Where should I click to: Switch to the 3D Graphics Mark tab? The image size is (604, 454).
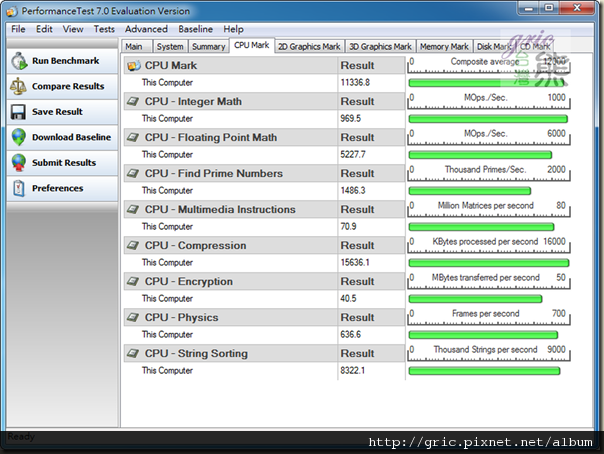coord(380,47)
